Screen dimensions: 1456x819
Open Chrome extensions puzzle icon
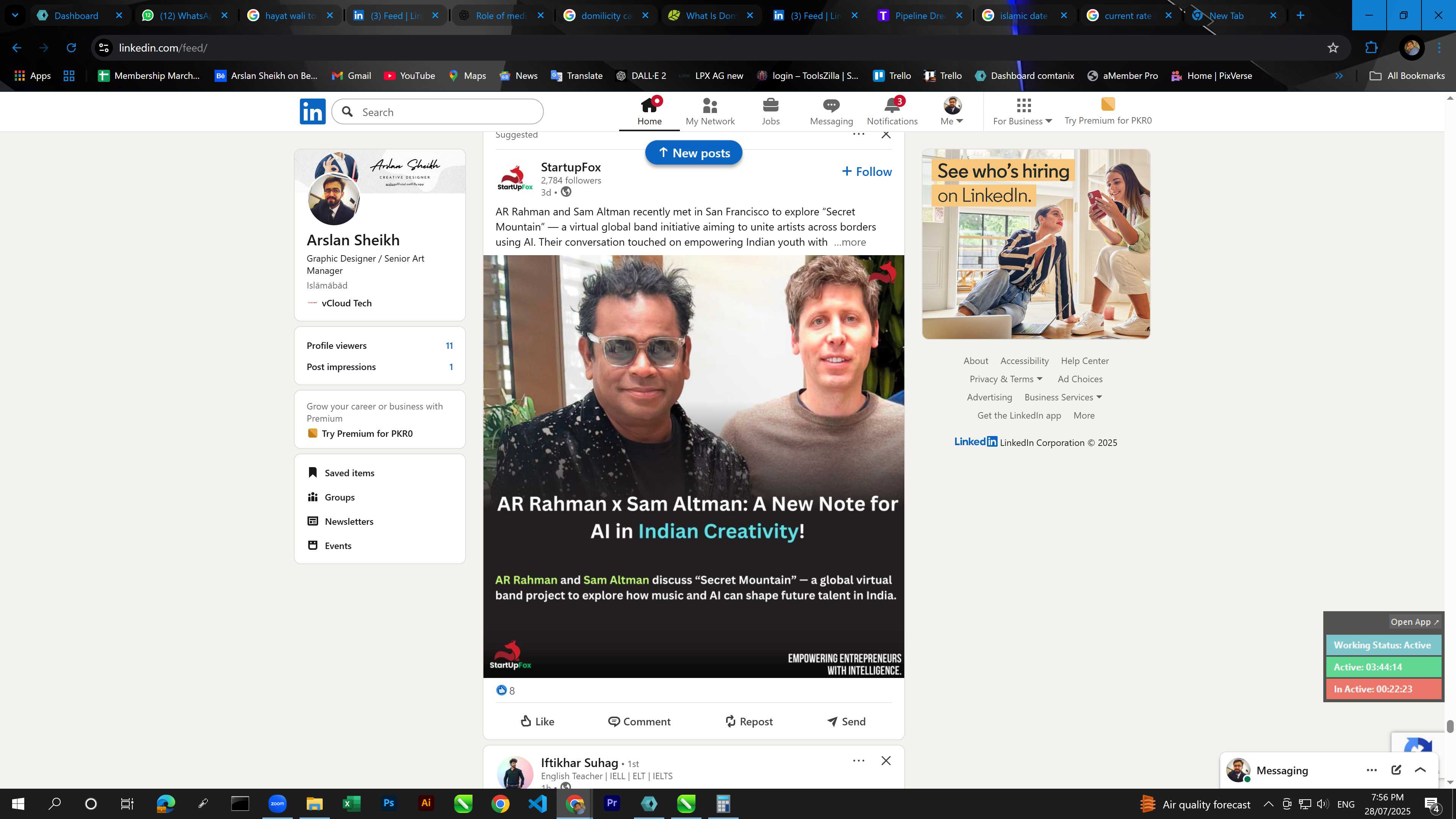pos(1371,47)
